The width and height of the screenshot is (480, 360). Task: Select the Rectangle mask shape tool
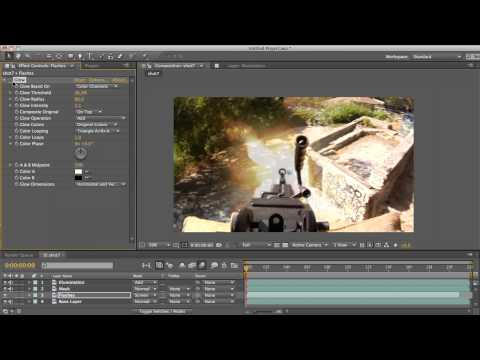click(x=71, y=56)
